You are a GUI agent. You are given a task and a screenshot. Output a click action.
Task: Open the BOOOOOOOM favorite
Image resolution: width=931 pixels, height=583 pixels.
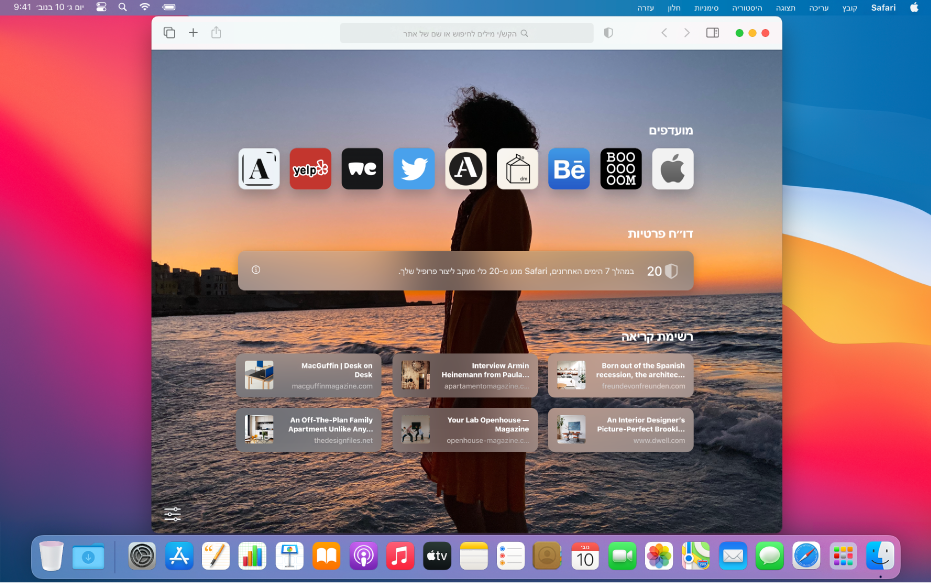pyautogui.click(x=621, y=169)
